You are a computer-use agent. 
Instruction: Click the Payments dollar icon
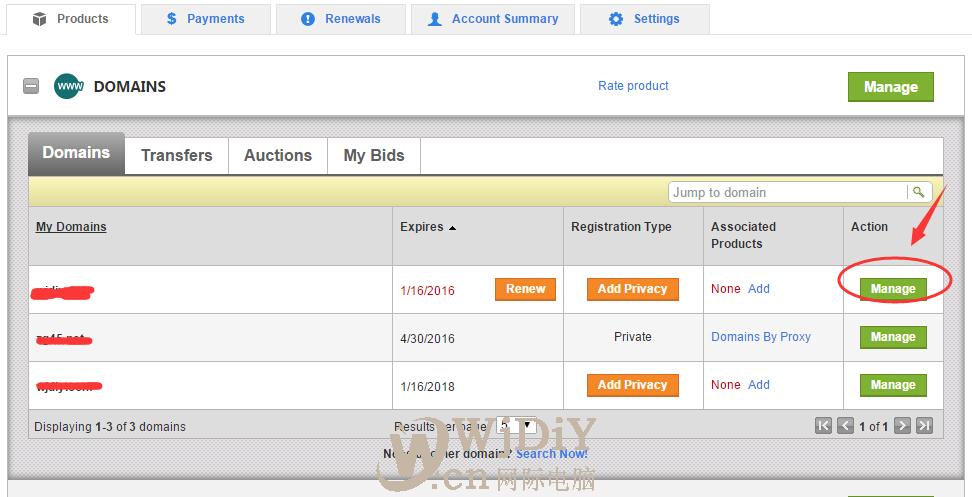pos(172,19)
